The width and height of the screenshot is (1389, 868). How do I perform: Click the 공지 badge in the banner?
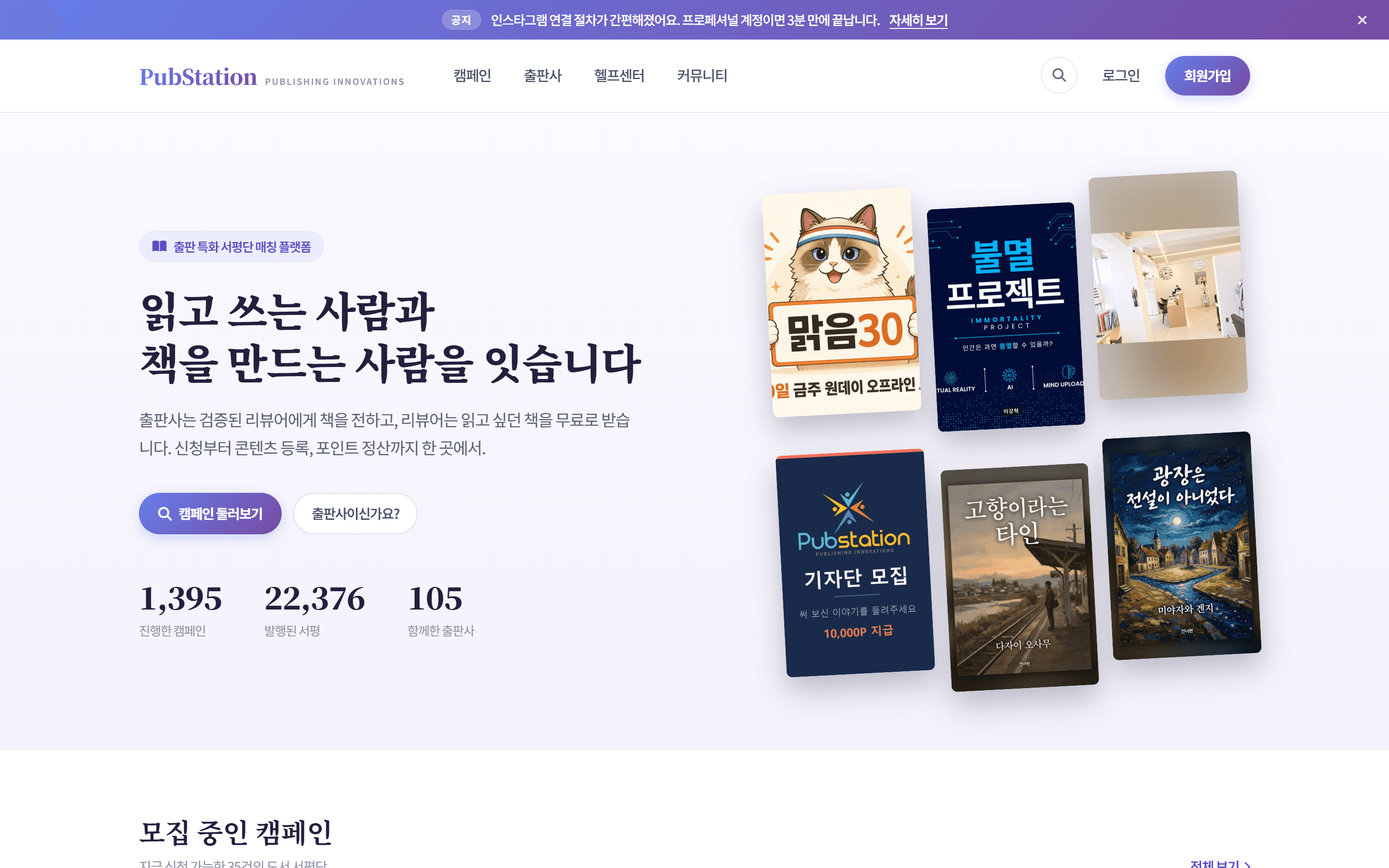[x=461, y=20]
